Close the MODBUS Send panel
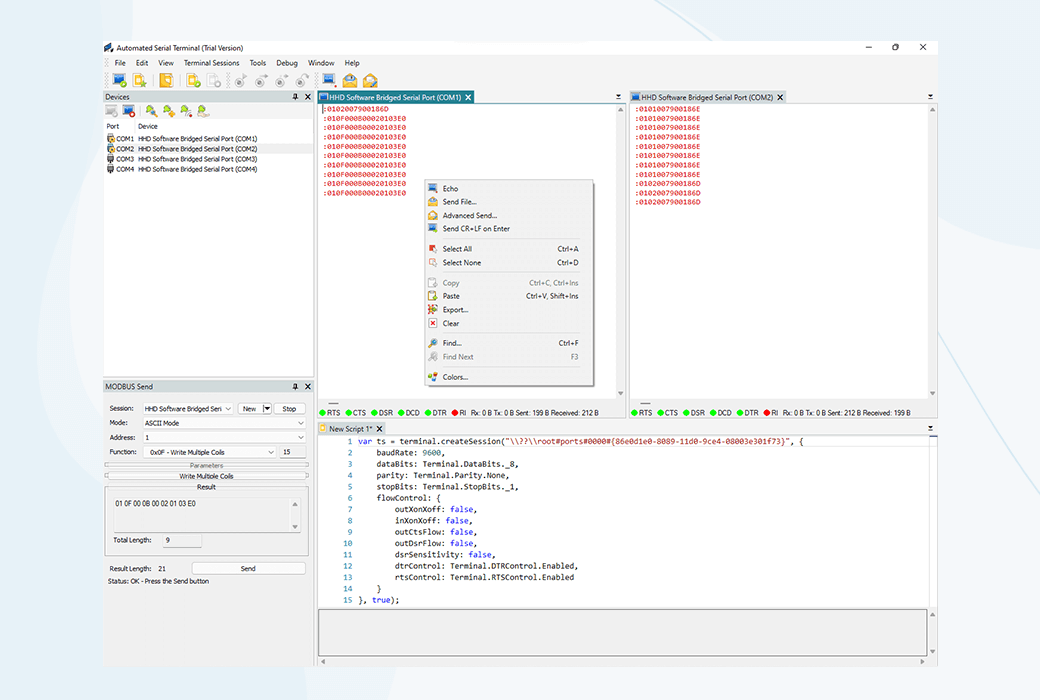The height and width of the screenshot is (700, 1040). pos(307,387)
